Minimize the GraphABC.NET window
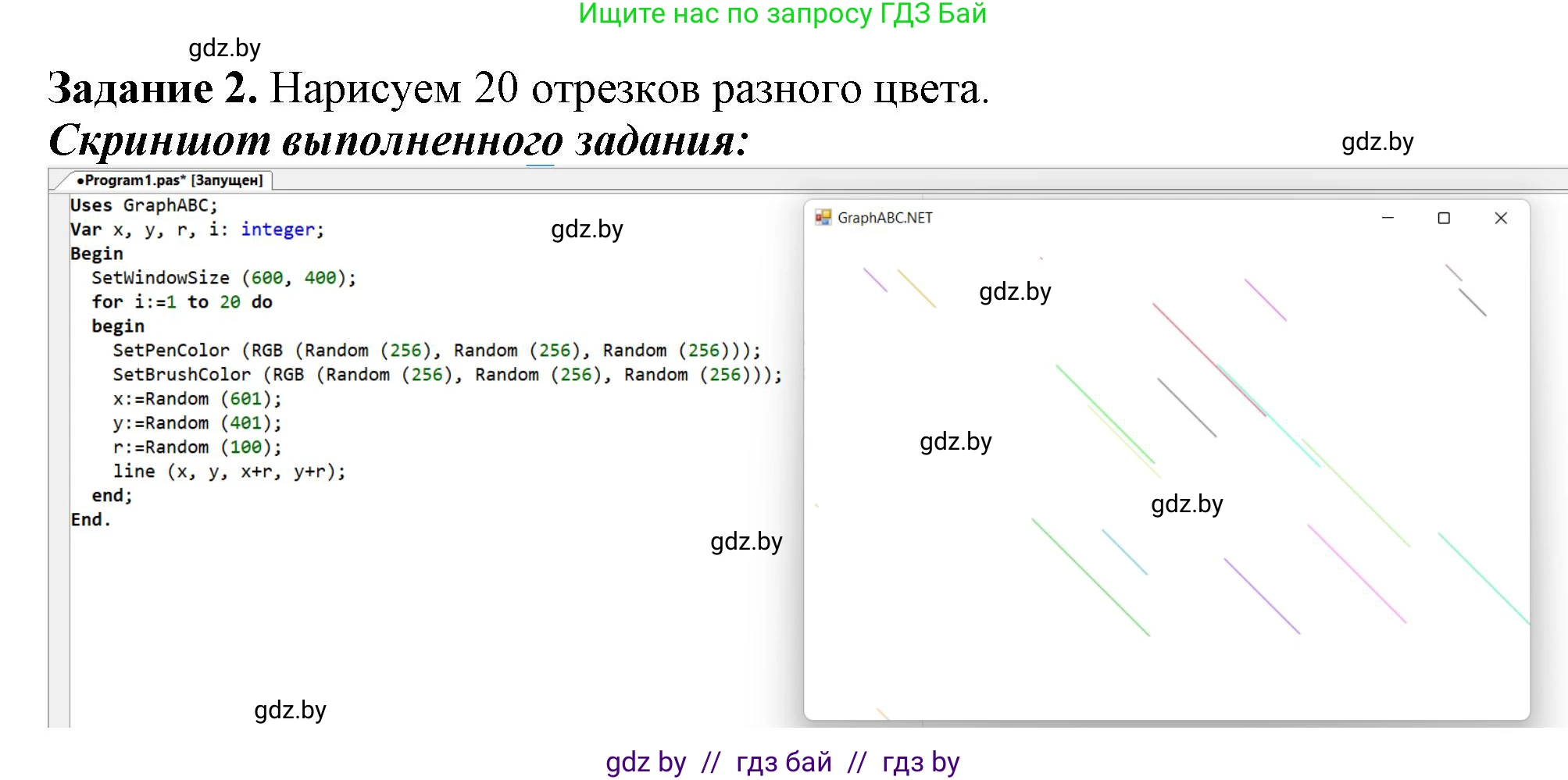The image size is (1568, 780). pos(1388,218)
